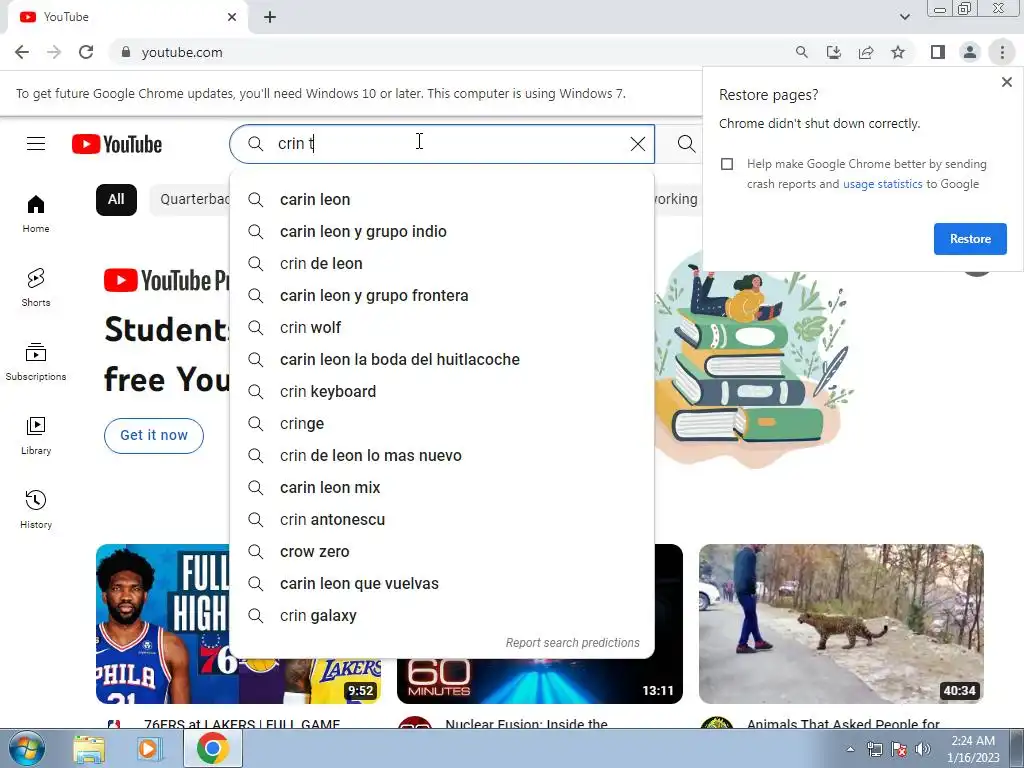Choose suggestion 'crin wolf'

pyautogui.click(x=442, y=328)
